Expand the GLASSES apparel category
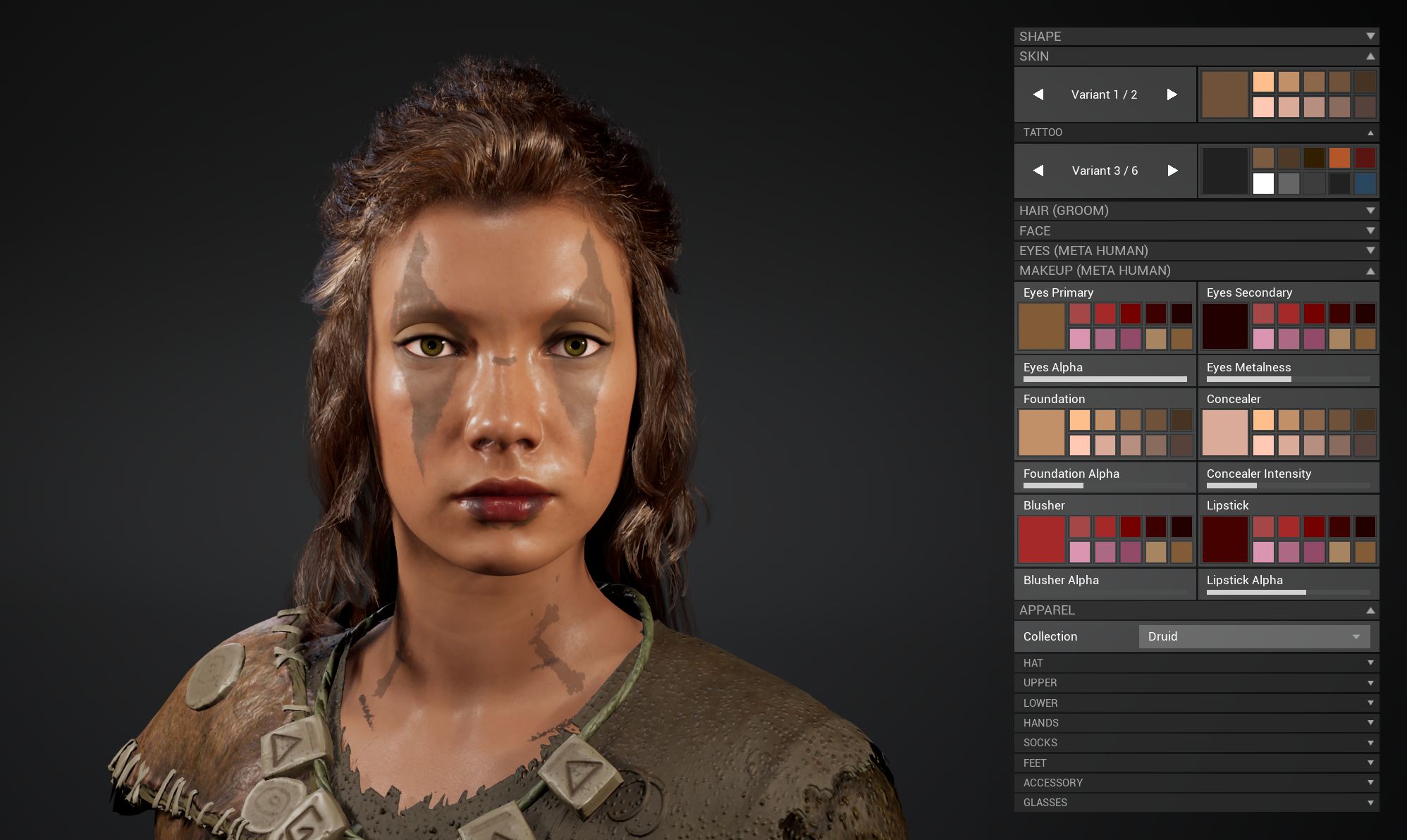Screen dimensions: 1407x840 pos(1370,803)
